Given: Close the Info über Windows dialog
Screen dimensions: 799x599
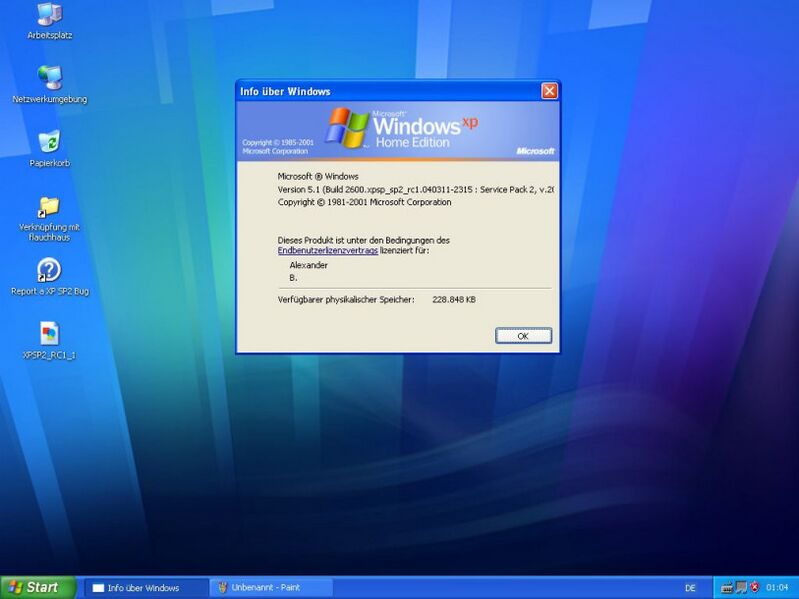Looking at the screenshot, I should click(549, 91).
